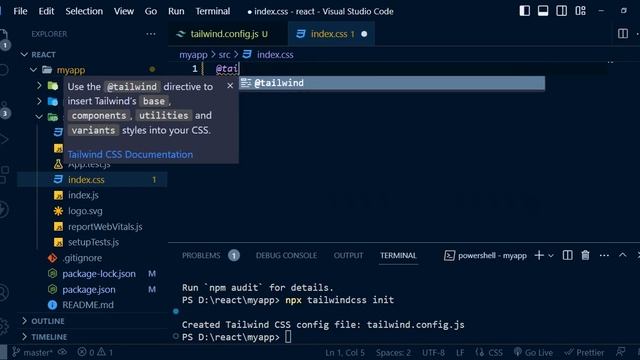
Task: Open the Terminal menu
Action: pos(213,11)
